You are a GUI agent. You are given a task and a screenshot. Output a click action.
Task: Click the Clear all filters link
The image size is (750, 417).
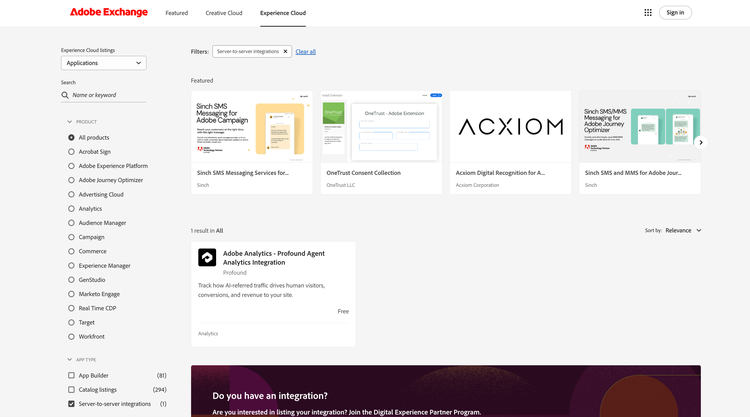click(x=306, y=52)
